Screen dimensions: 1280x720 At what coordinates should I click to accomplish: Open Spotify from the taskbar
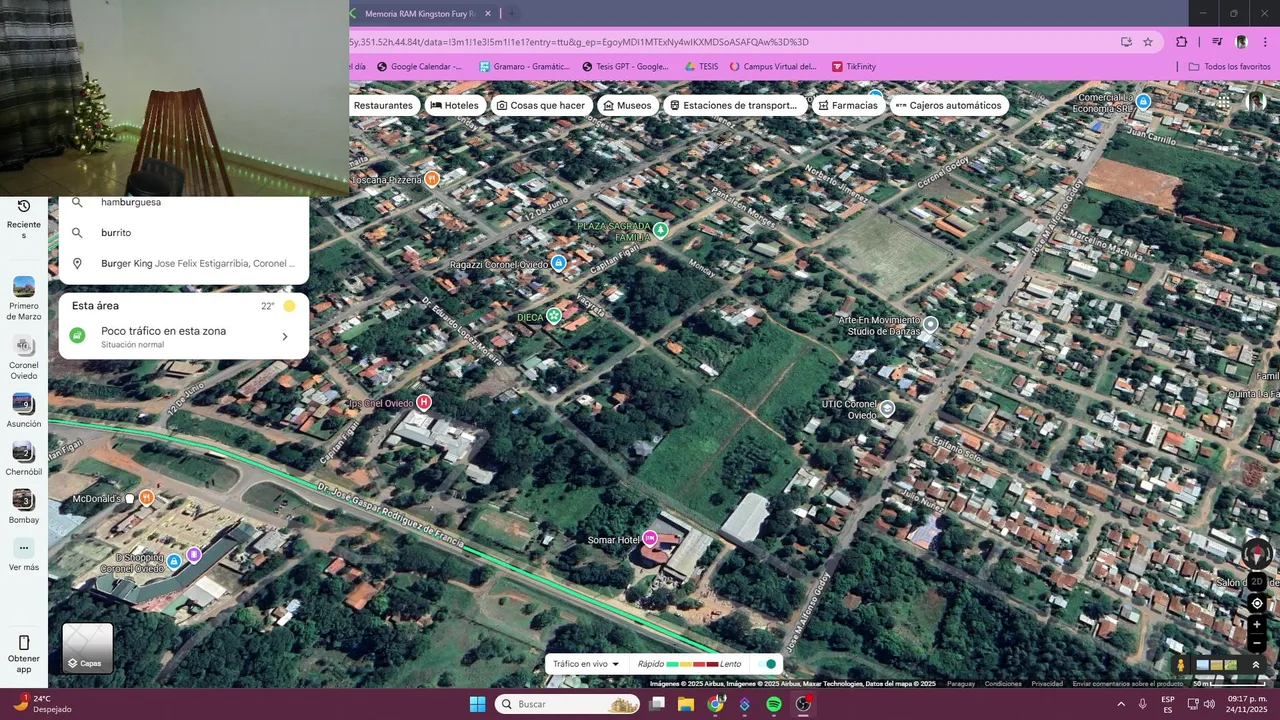pos(773,704)
